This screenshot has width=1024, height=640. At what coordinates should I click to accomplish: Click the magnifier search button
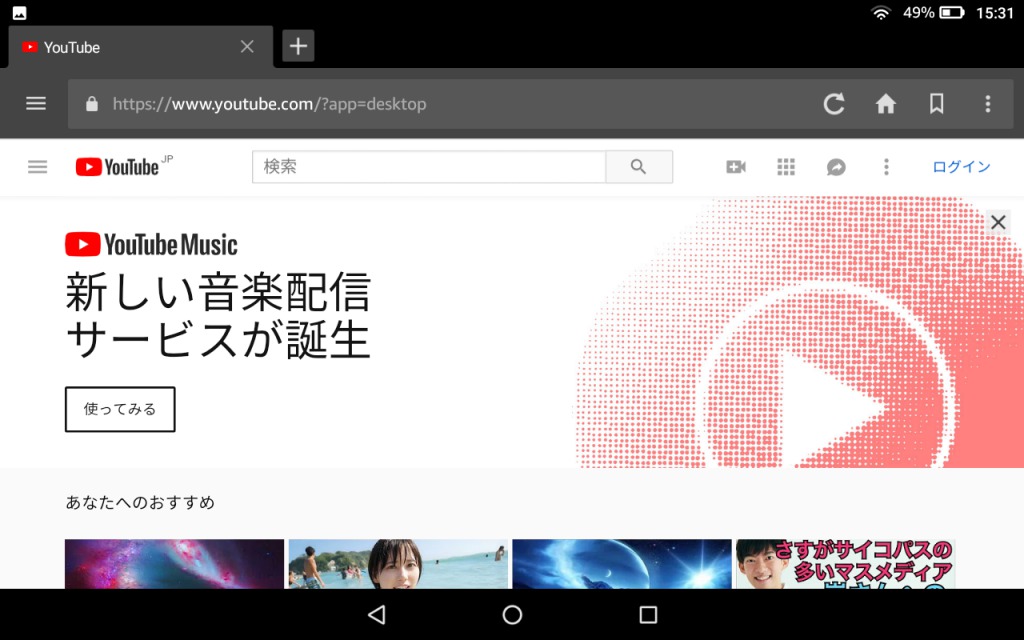coord(639,167)
